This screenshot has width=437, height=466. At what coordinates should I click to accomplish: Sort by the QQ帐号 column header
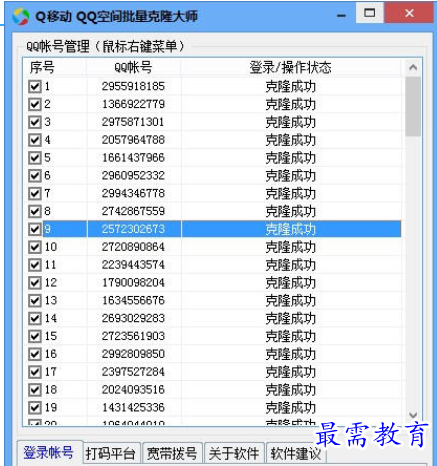click(x=134, y=68)
